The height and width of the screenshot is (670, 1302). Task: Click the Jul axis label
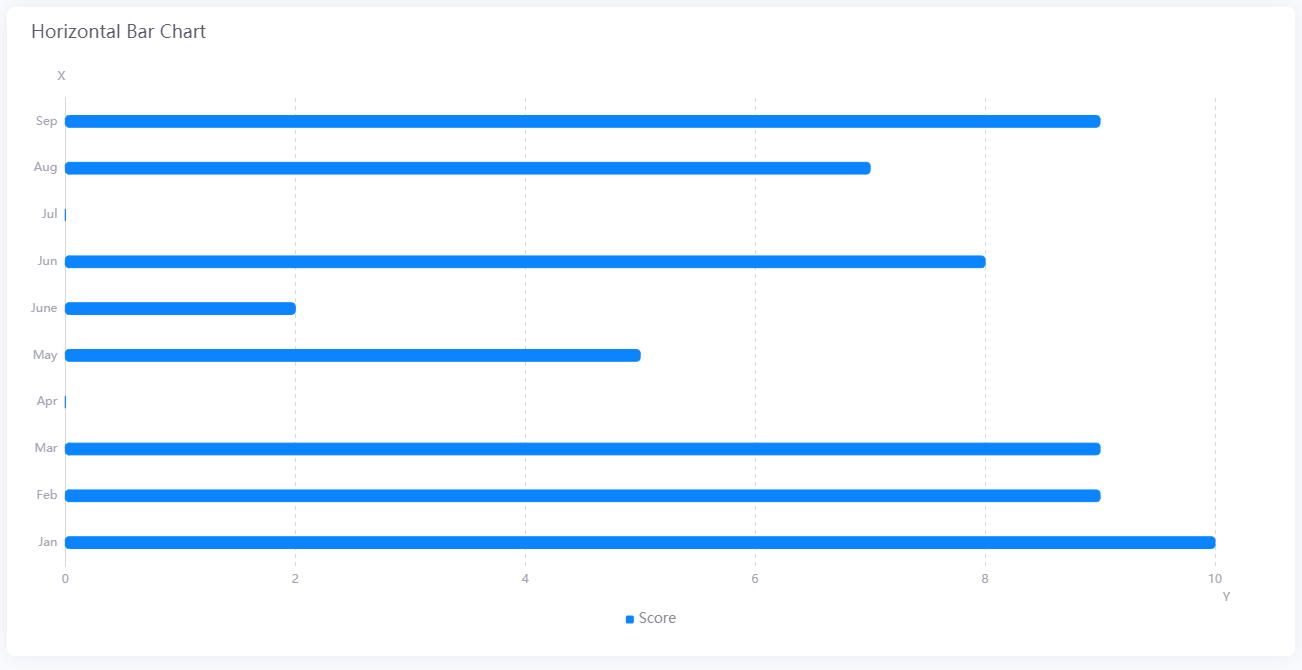click(x=49, y=214)
